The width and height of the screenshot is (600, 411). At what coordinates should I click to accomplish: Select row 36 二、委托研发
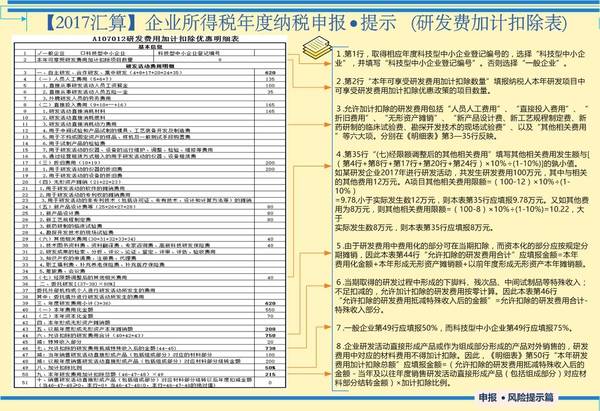[x=150, y=284]
